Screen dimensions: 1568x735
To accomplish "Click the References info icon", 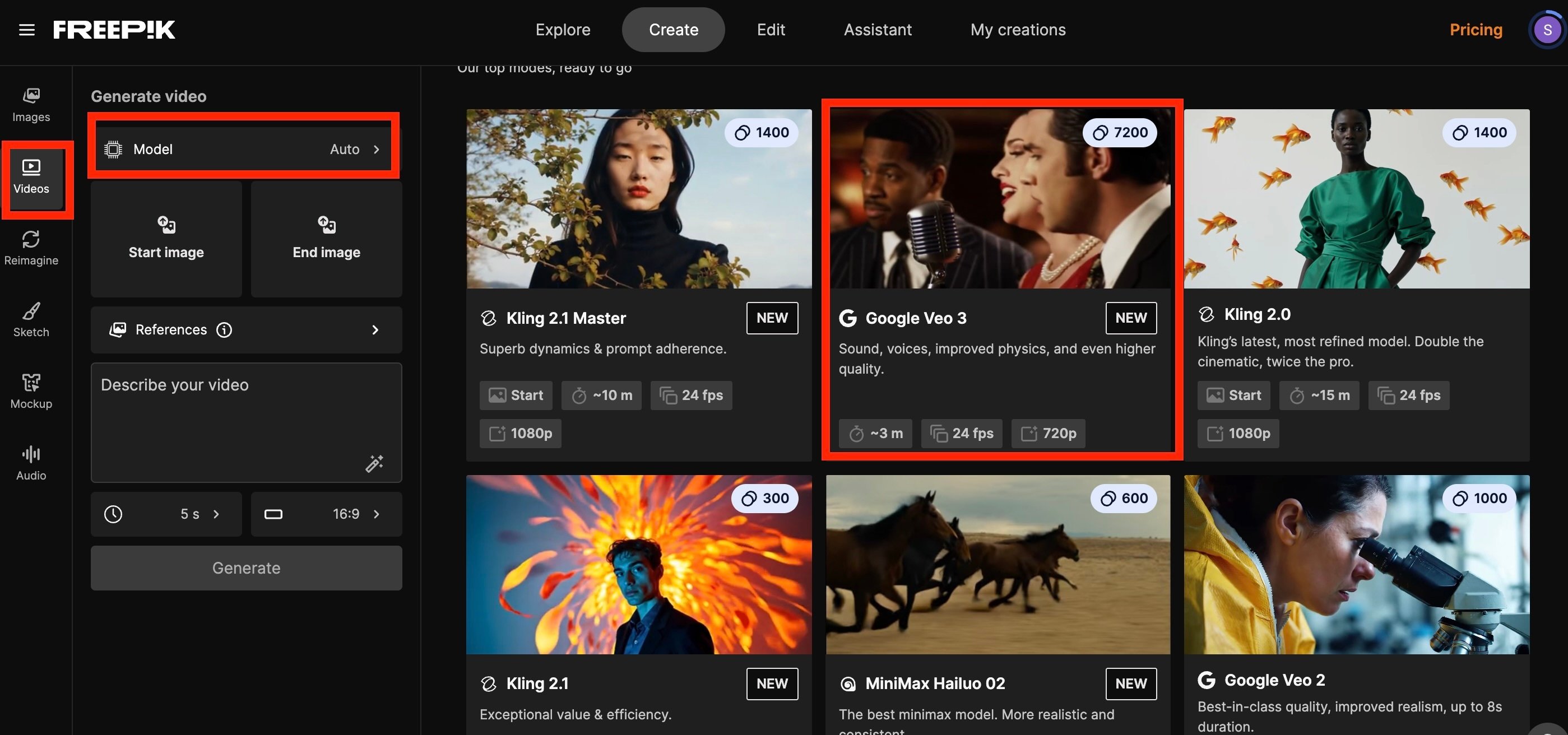I will pyautogui.click(x=224, y=330).
